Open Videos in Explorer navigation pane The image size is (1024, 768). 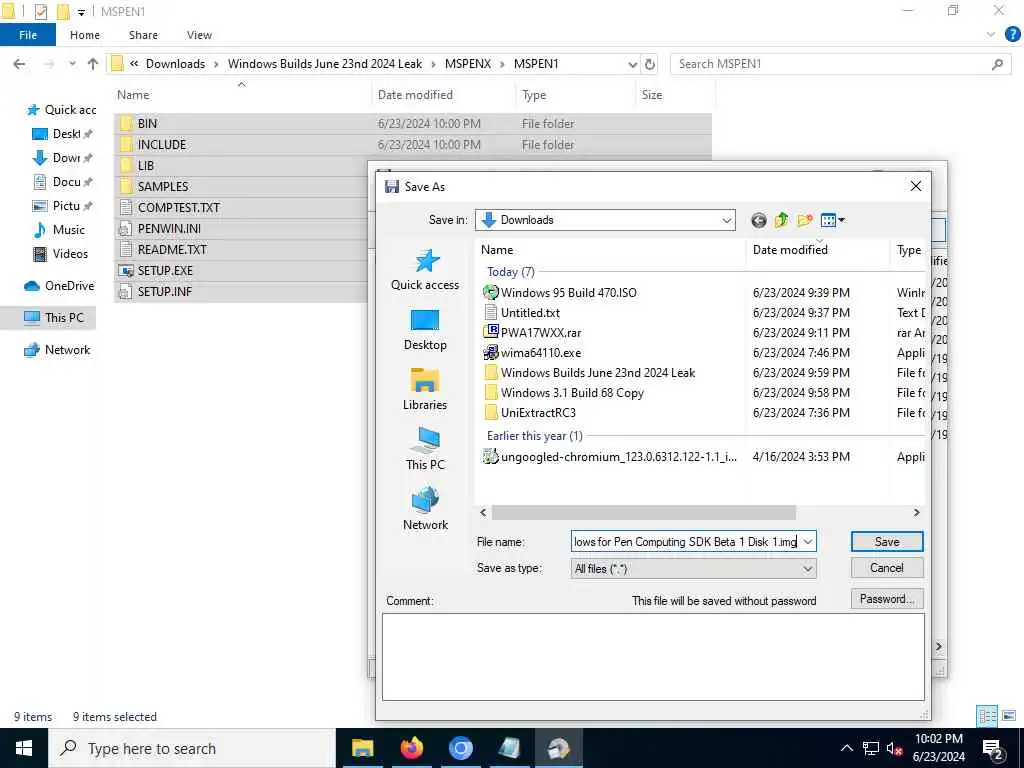click(61, 254)
